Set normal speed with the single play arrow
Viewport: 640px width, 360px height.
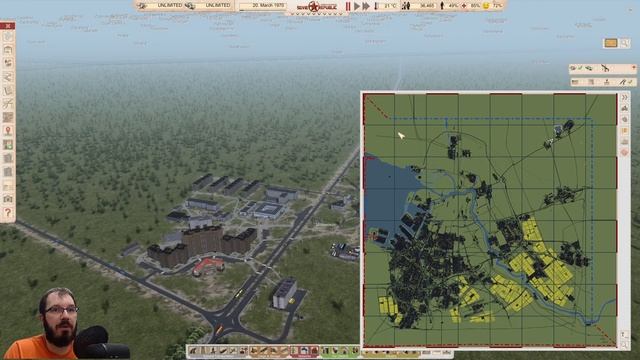[x=357, y=6]
